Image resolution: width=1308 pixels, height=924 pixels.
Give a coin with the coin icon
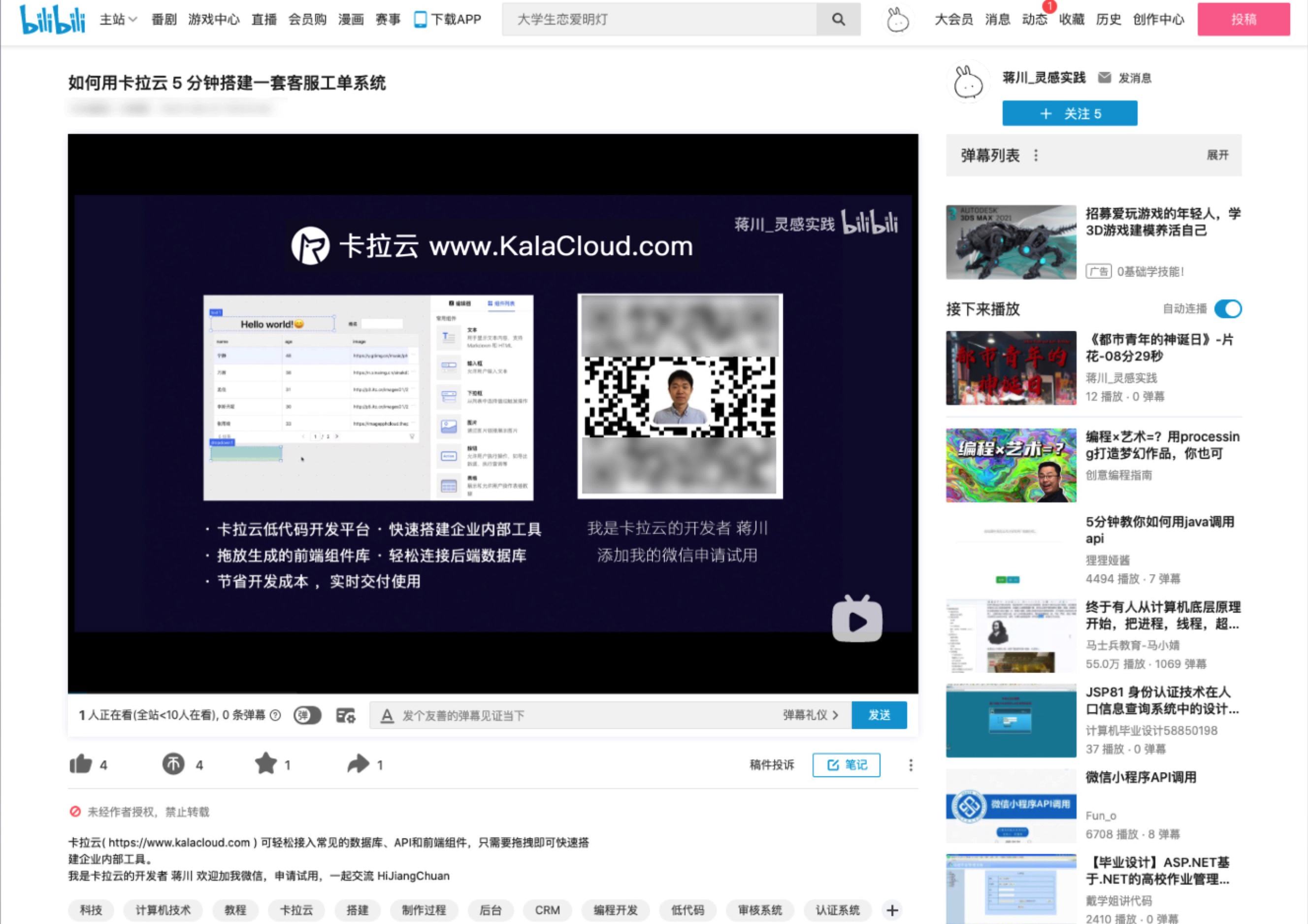pyautogui.click(x=173, y=764)
